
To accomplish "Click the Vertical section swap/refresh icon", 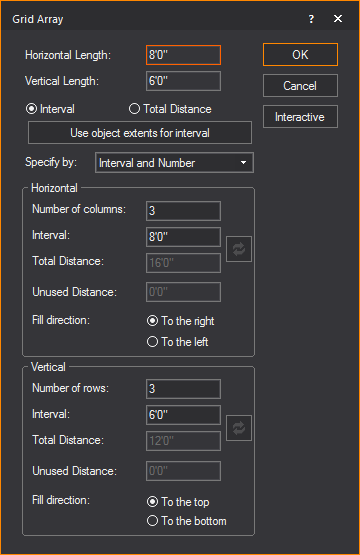I will click(239, 428).
